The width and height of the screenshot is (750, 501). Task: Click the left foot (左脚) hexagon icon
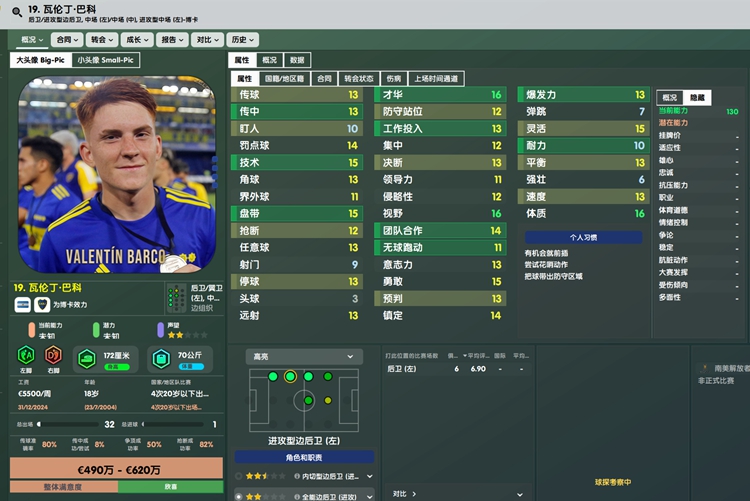tap(26, 356)
